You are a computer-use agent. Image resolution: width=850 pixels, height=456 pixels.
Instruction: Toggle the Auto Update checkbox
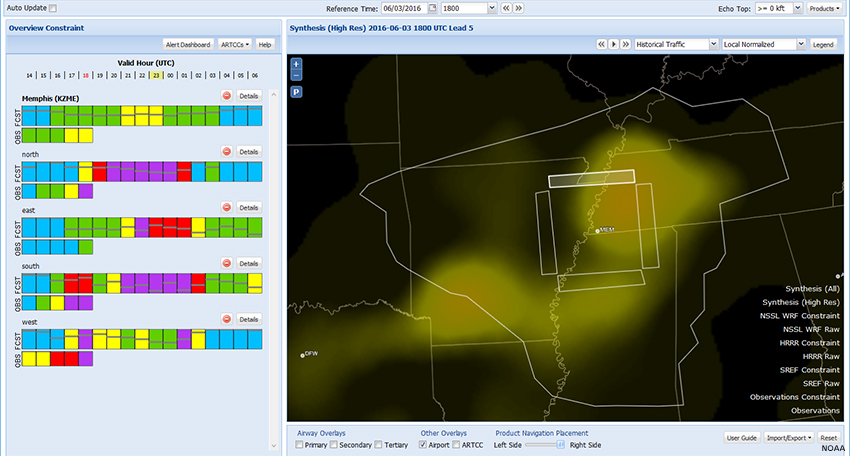click(53, 8)
